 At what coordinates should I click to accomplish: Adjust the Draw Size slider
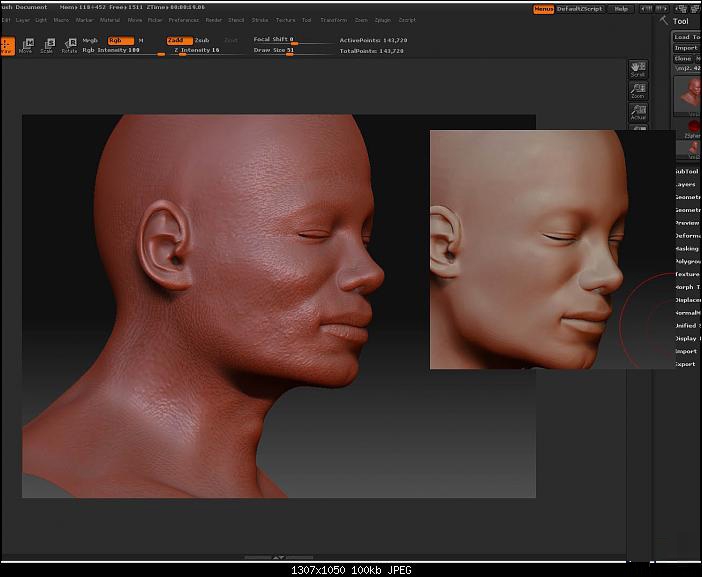coord(293,51)
